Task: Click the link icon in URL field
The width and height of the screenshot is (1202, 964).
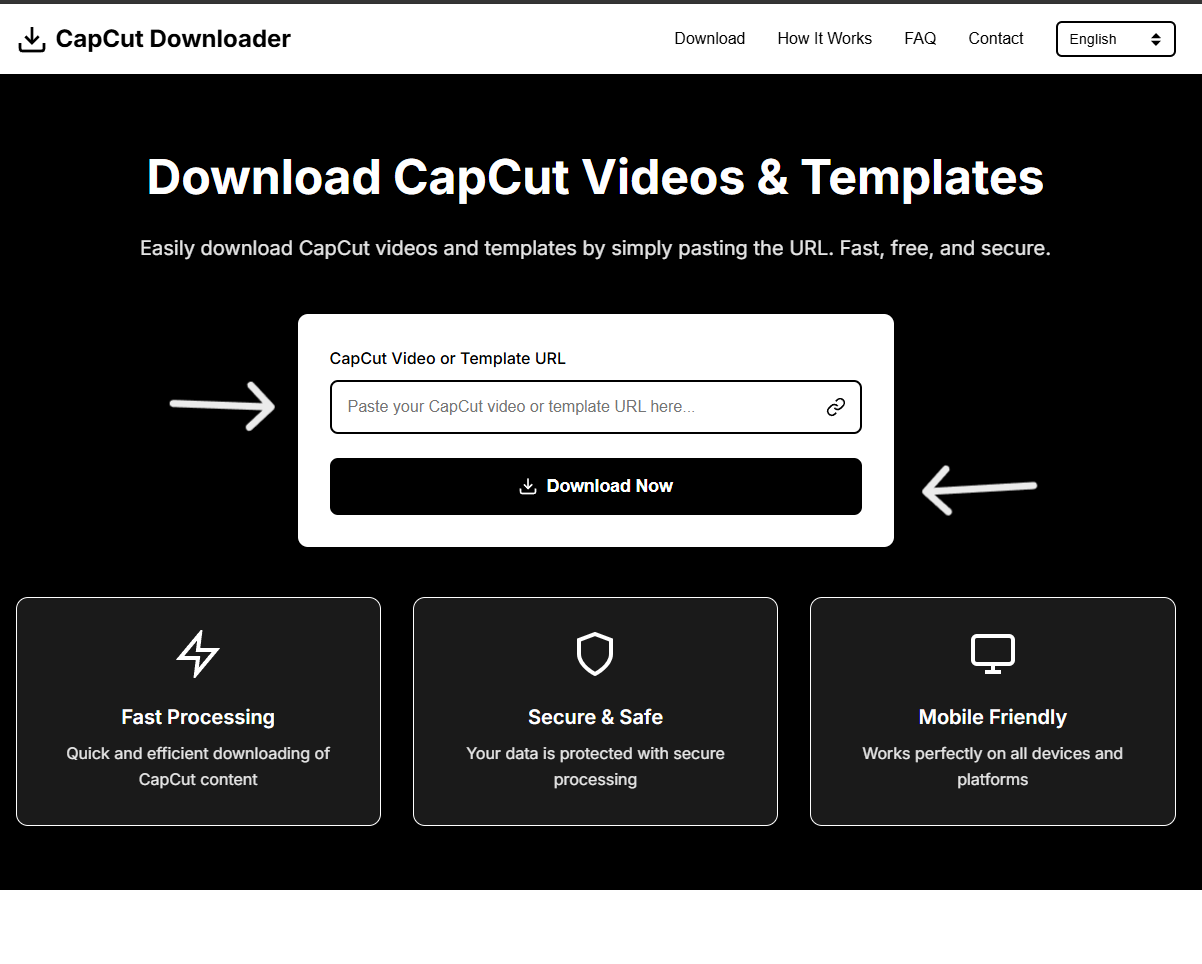Action: point(836,407)
